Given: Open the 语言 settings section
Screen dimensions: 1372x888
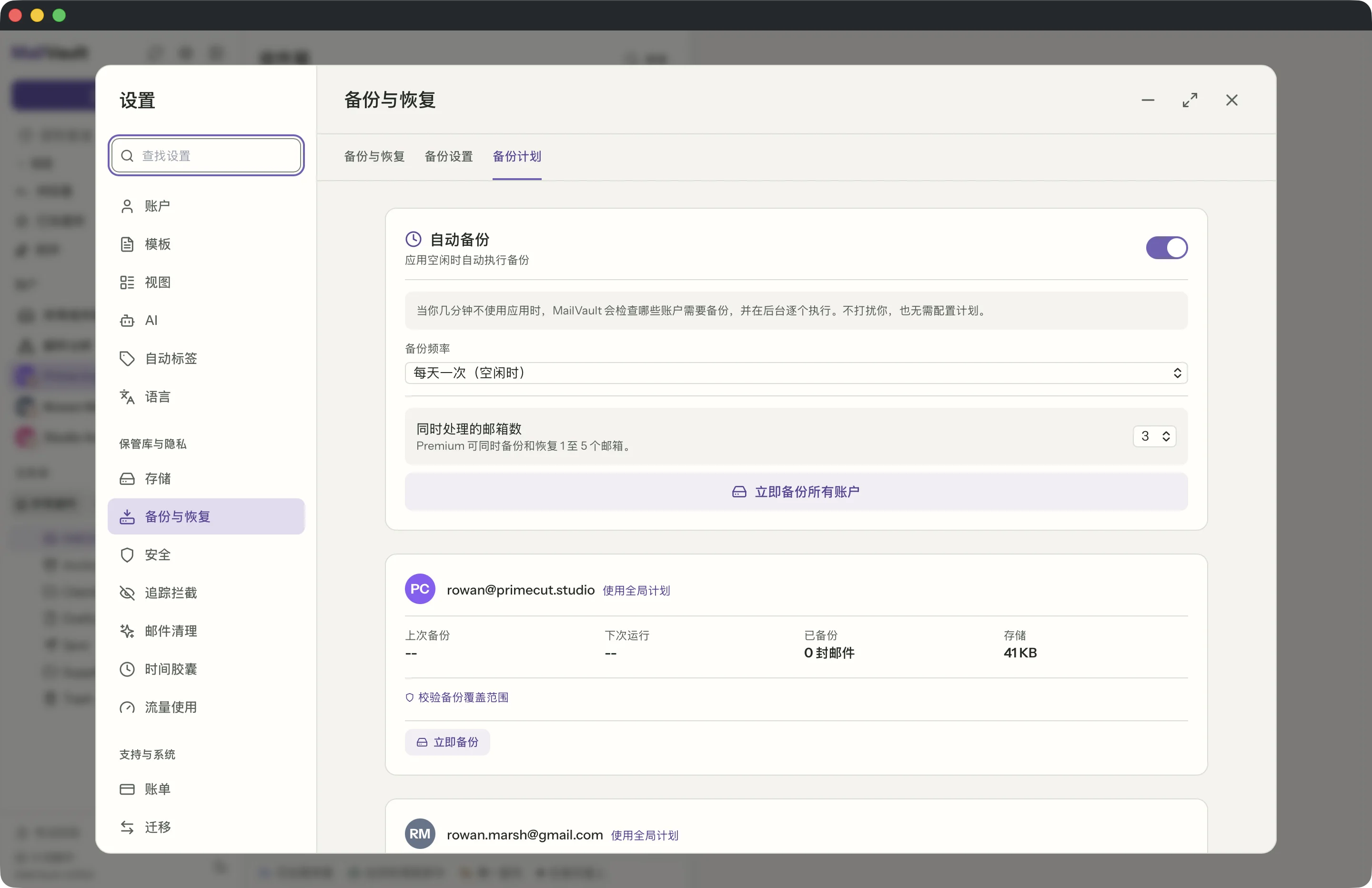Looking at the screenshot, I should coord(206,397).
